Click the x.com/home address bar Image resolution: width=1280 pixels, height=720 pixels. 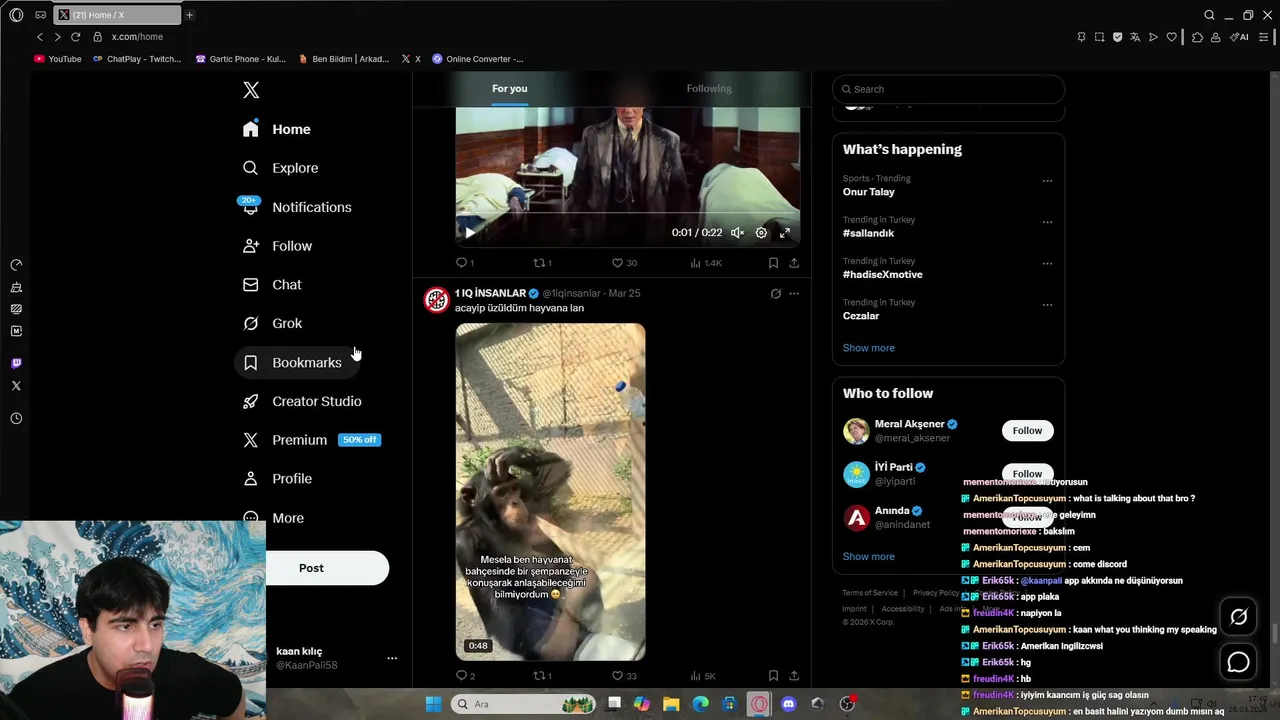coord(137,37)
